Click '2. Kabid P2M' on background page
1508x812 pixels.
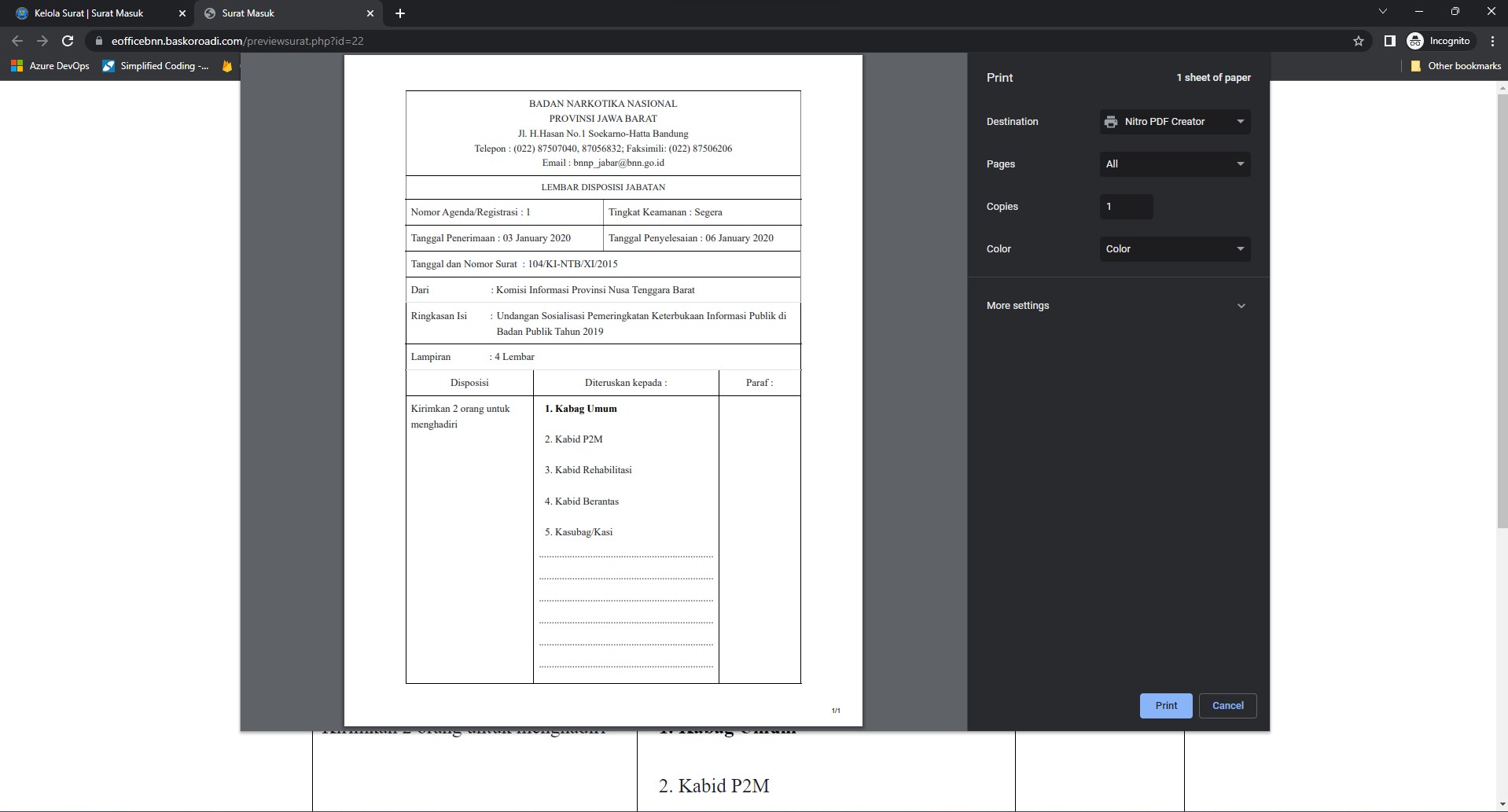(x=714, y=786)
